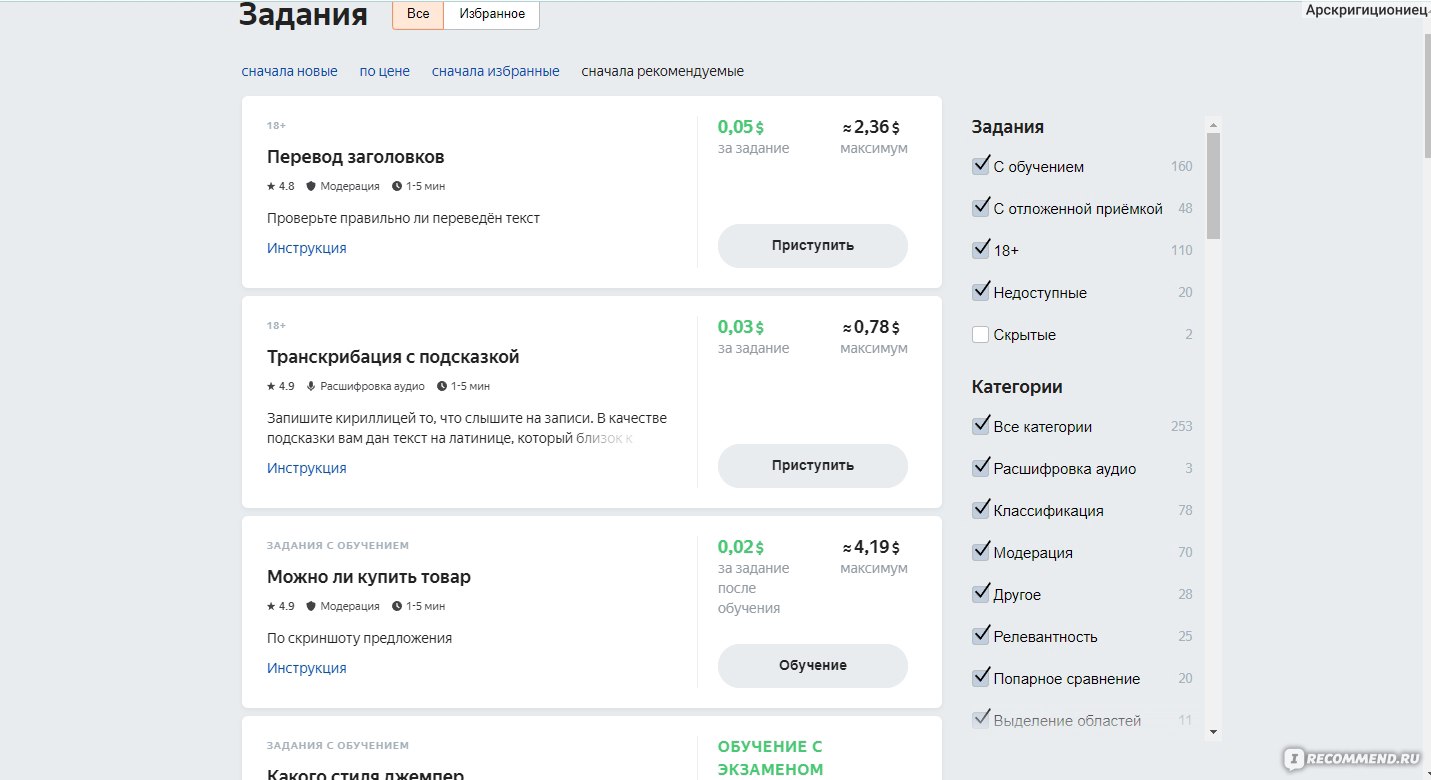Uncheck Расшифровка аудио category

[981, 468]
